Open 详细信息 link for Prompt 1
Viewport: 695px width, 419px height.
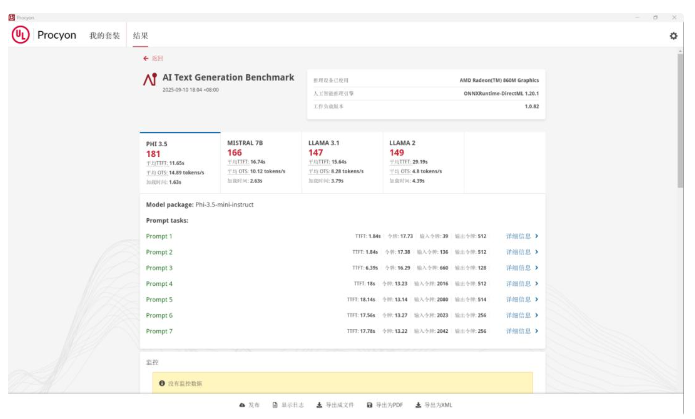(522, 236)
